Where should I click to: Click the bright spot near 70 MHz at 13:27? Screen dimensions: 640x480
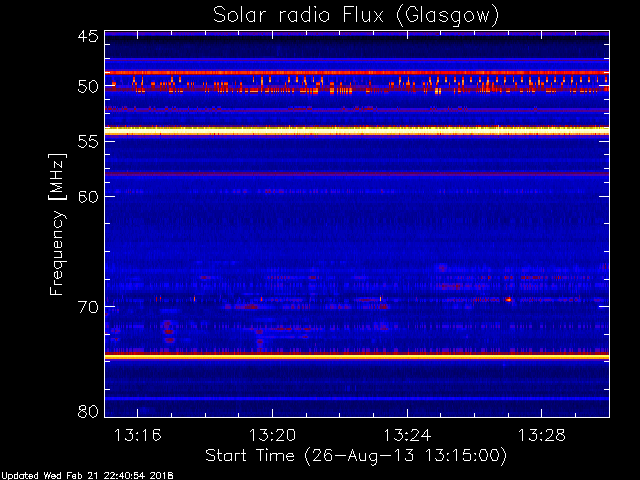[508, 300]
